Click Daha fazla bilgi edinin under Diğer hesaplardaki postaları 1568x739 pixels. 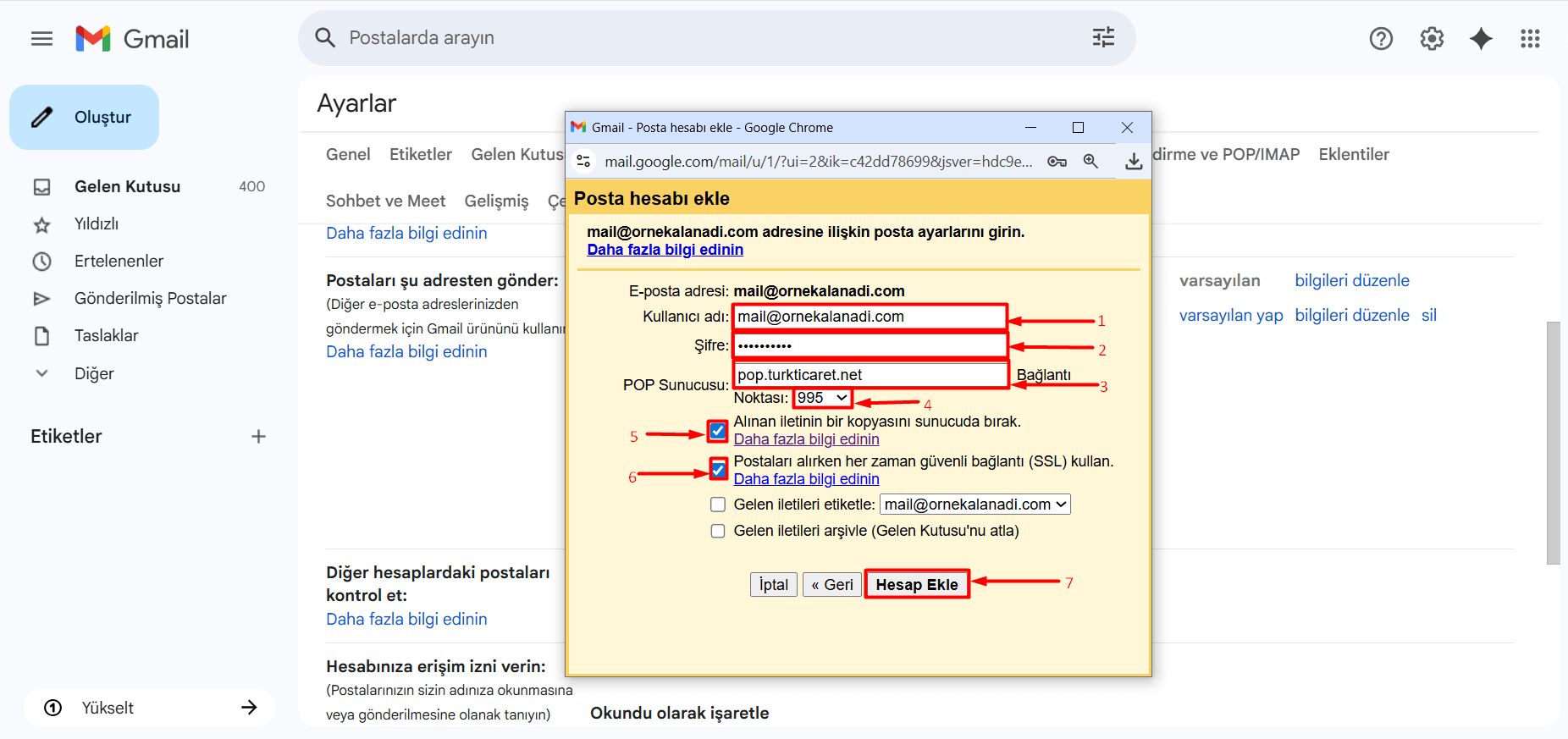pyautogui.click(x=406, y=619)
